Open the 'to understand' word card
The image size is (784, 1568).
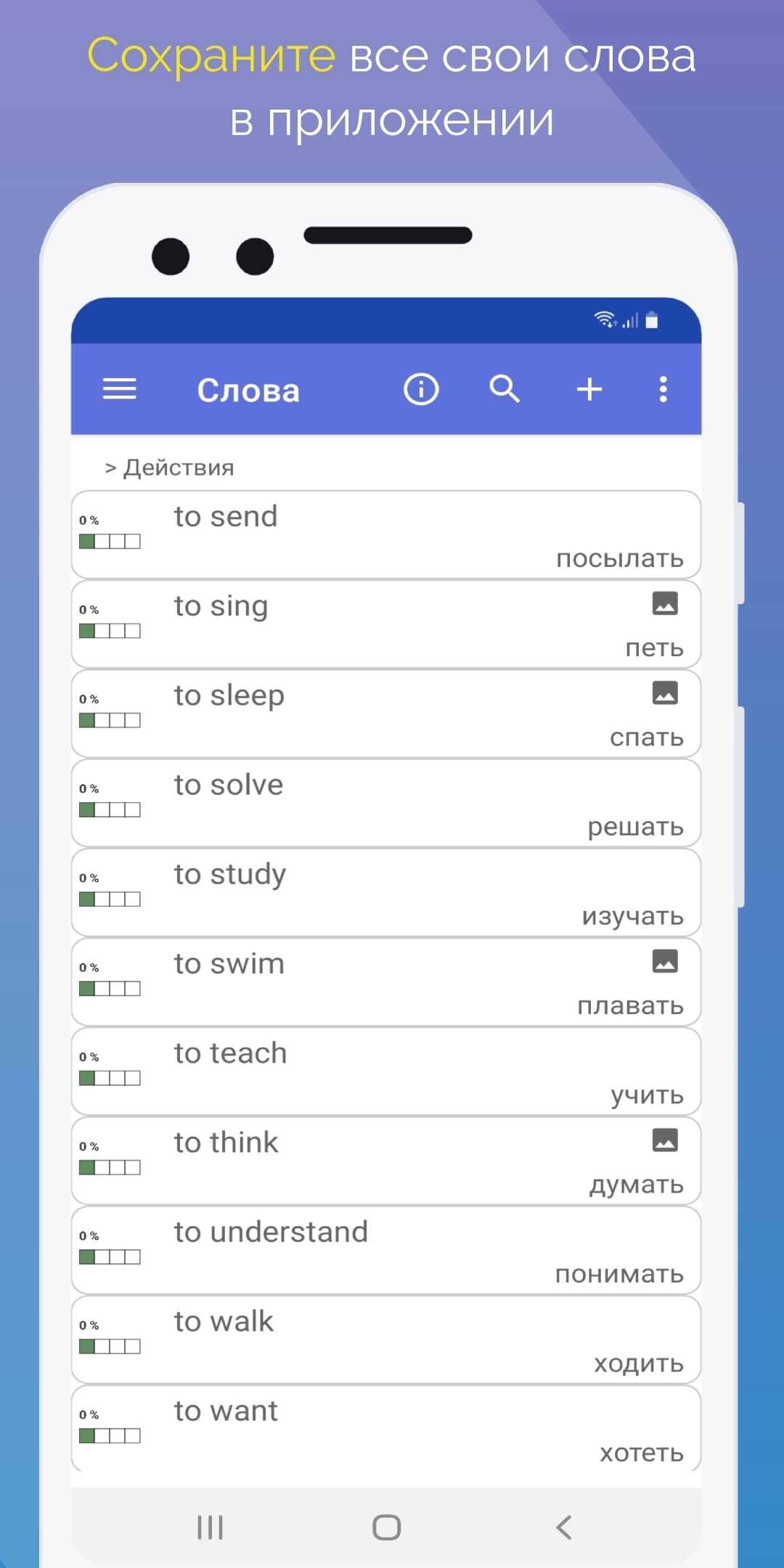[x=386, y=1251]
